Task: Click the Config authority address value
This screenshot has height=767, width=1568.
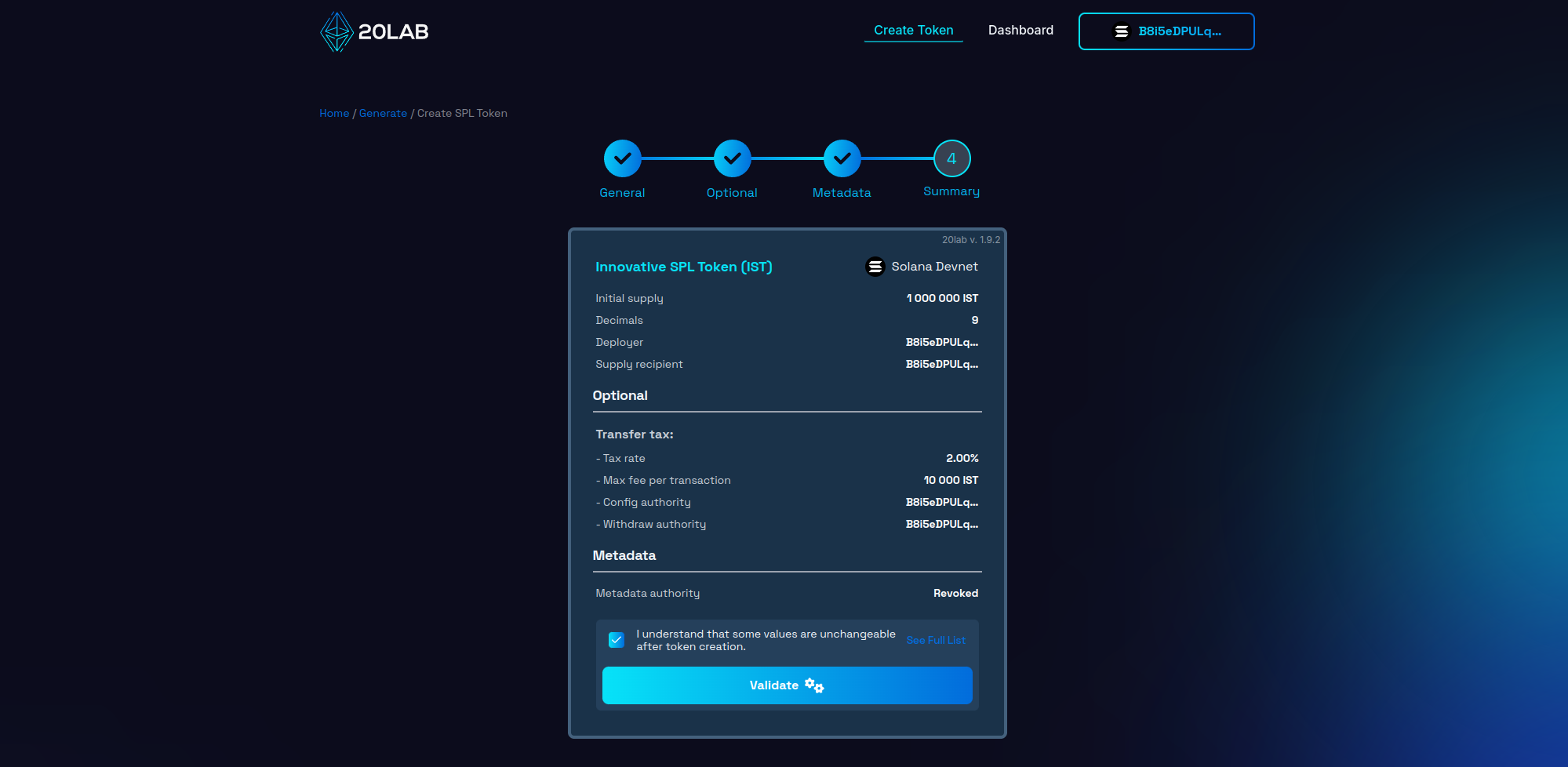Action: 942,502
